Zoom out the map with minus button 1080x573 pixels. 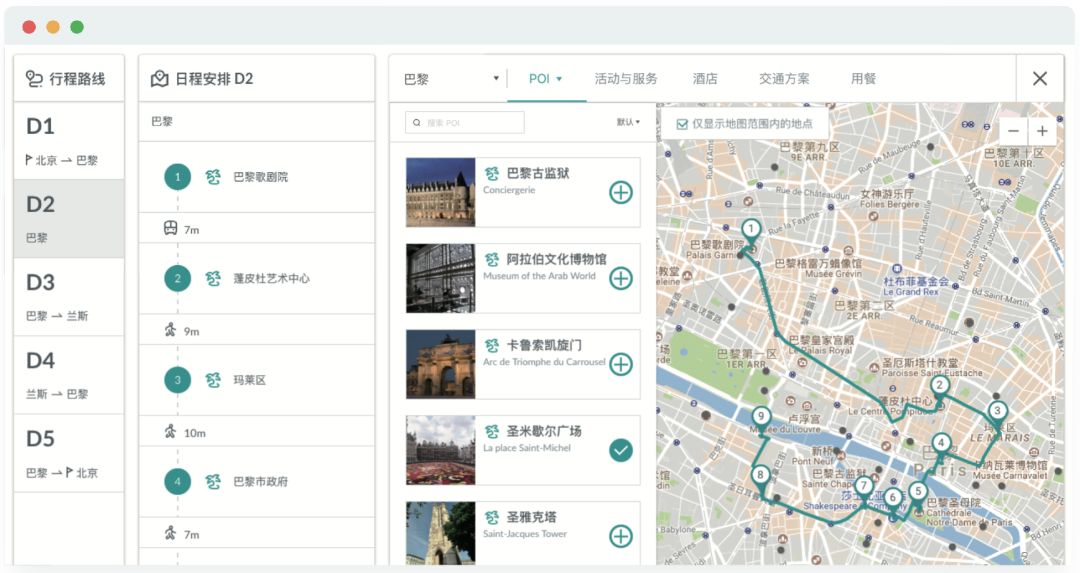[x=1013, y=131]
